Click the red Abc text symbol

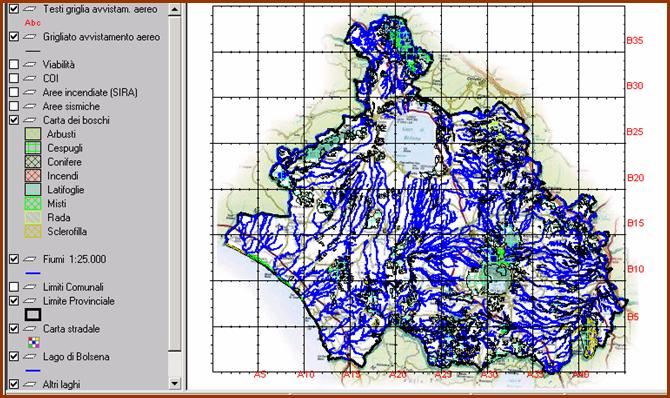32,23
